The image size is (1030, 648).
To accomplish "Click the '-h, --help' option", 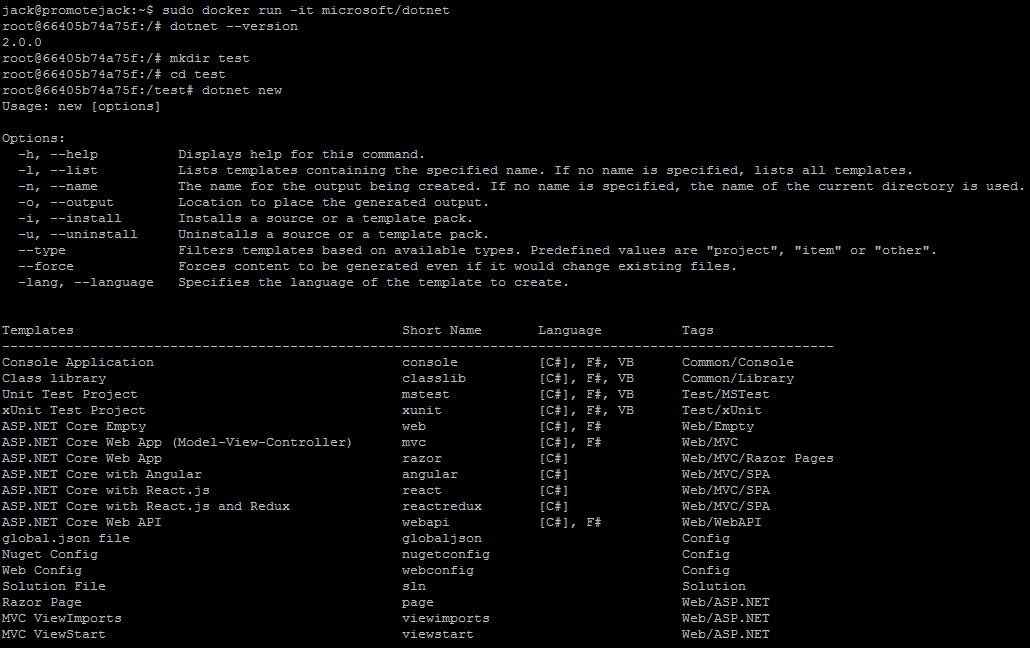I will pos(58,154).
